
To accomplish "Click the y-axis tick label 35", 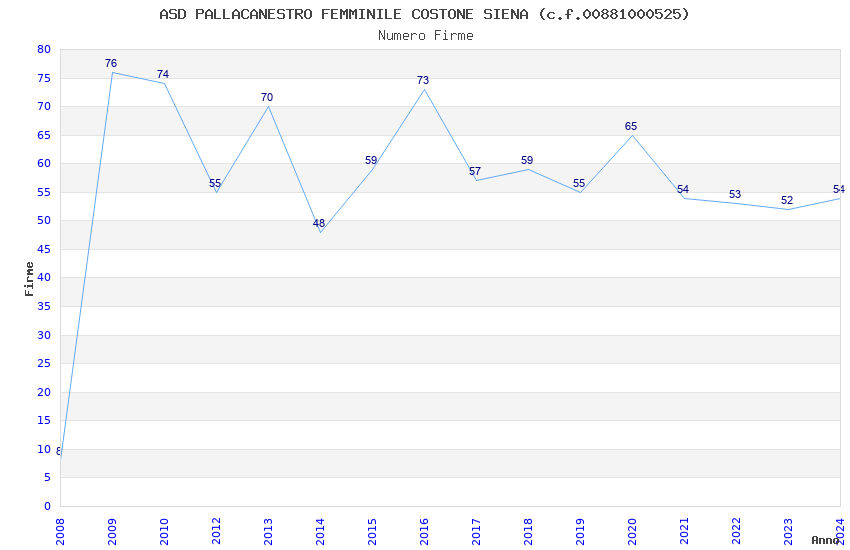I will coord(44,306).
